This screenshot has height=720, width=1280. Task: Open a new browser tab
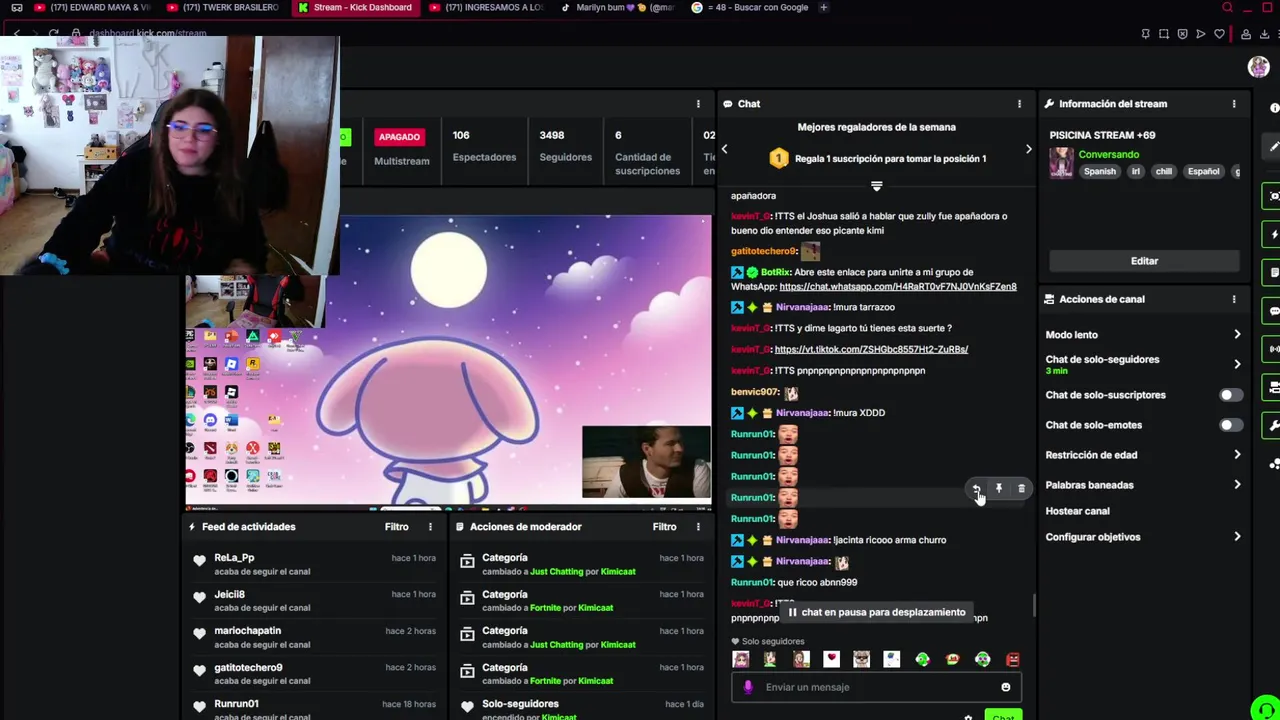(823, 8)
